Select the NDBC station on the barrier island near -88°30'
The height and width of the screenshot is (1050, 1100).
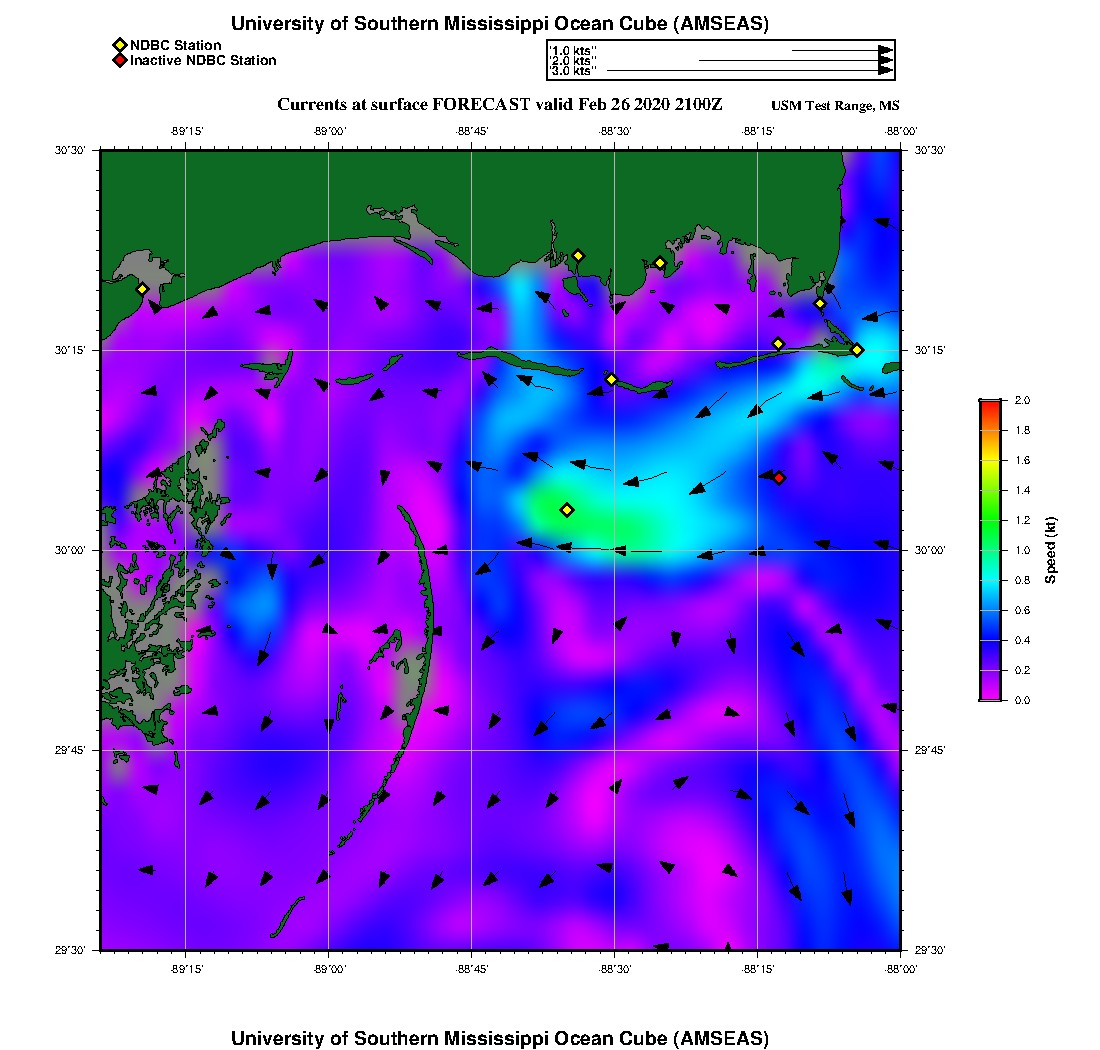point(611,379)
